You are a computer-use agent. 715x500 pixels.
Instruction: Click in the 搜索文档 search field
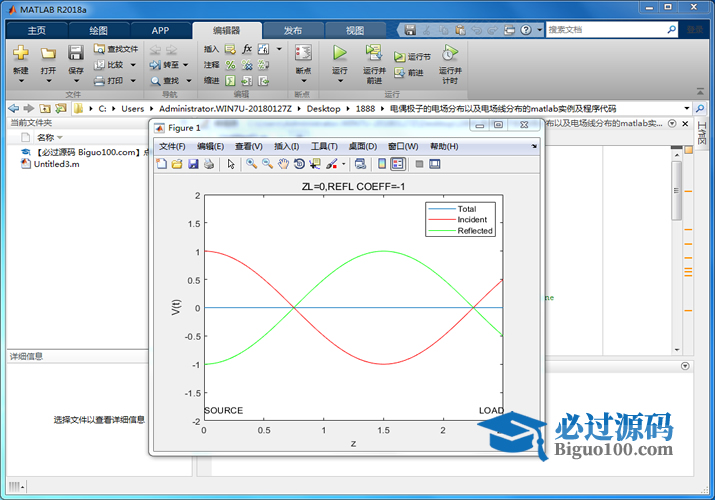[606, 30]
